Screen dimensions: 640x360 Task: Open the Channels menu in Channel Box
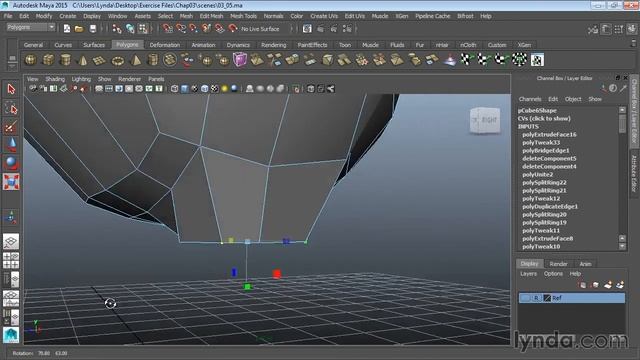point(530,99)
